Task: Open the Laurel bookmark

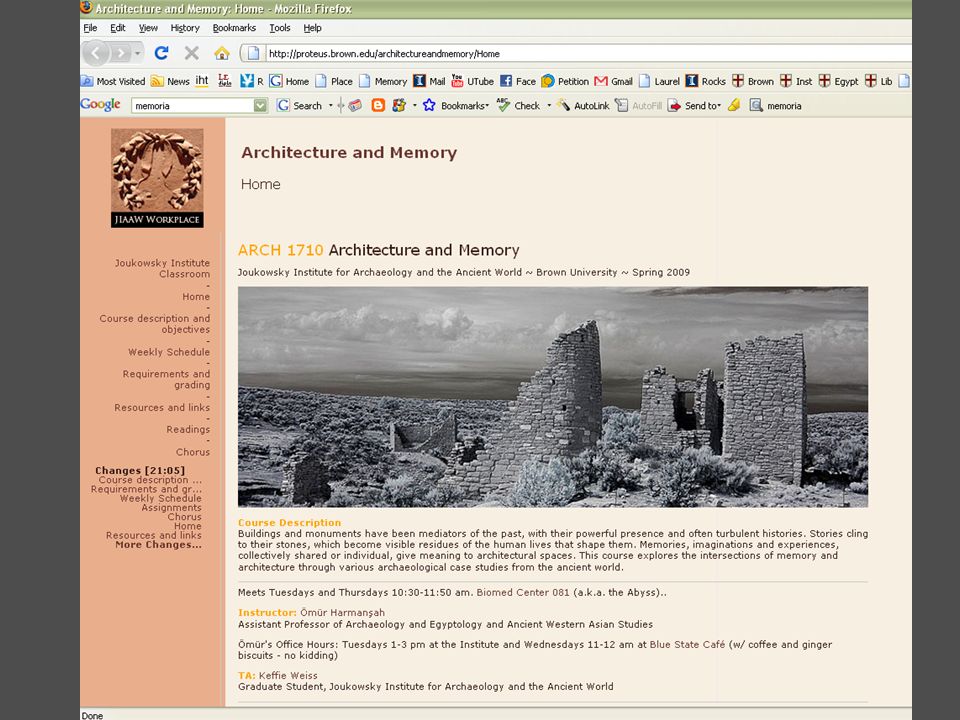Action: click(x=659, y=81)
